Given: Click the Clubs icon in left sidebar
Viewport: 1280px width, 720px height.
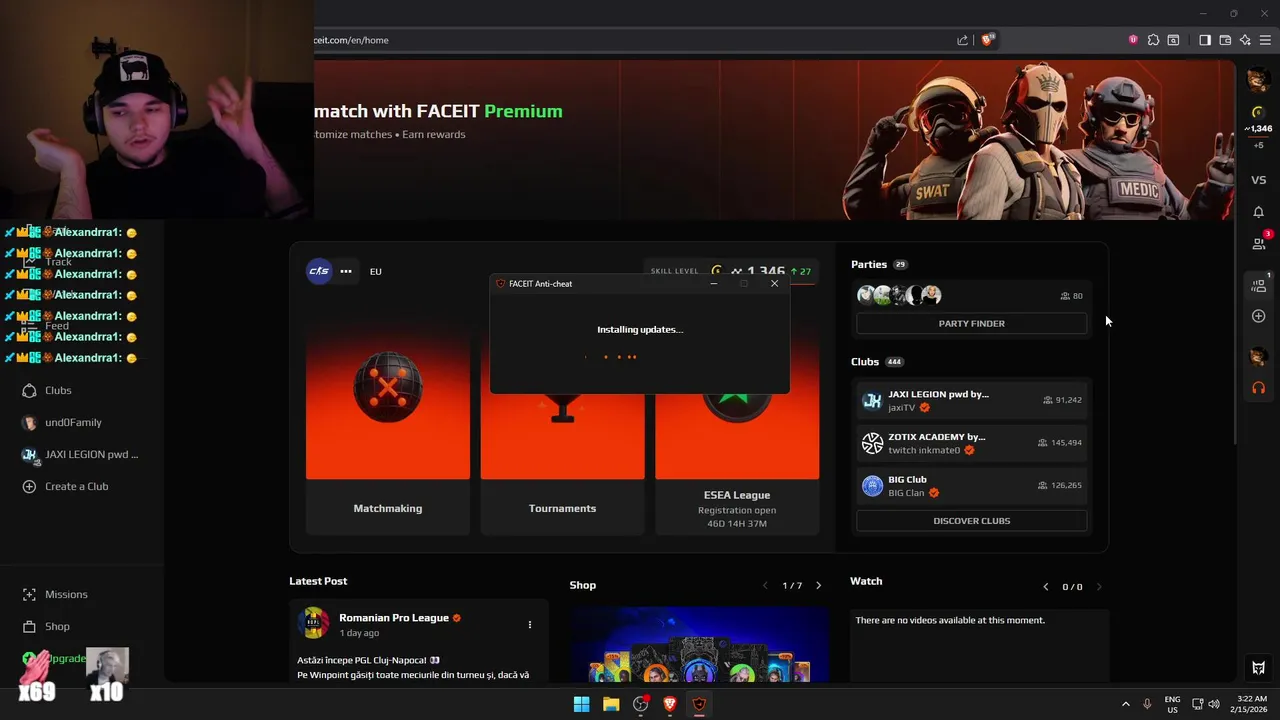Looking at the screenshot, I should (x=29, y=390).
